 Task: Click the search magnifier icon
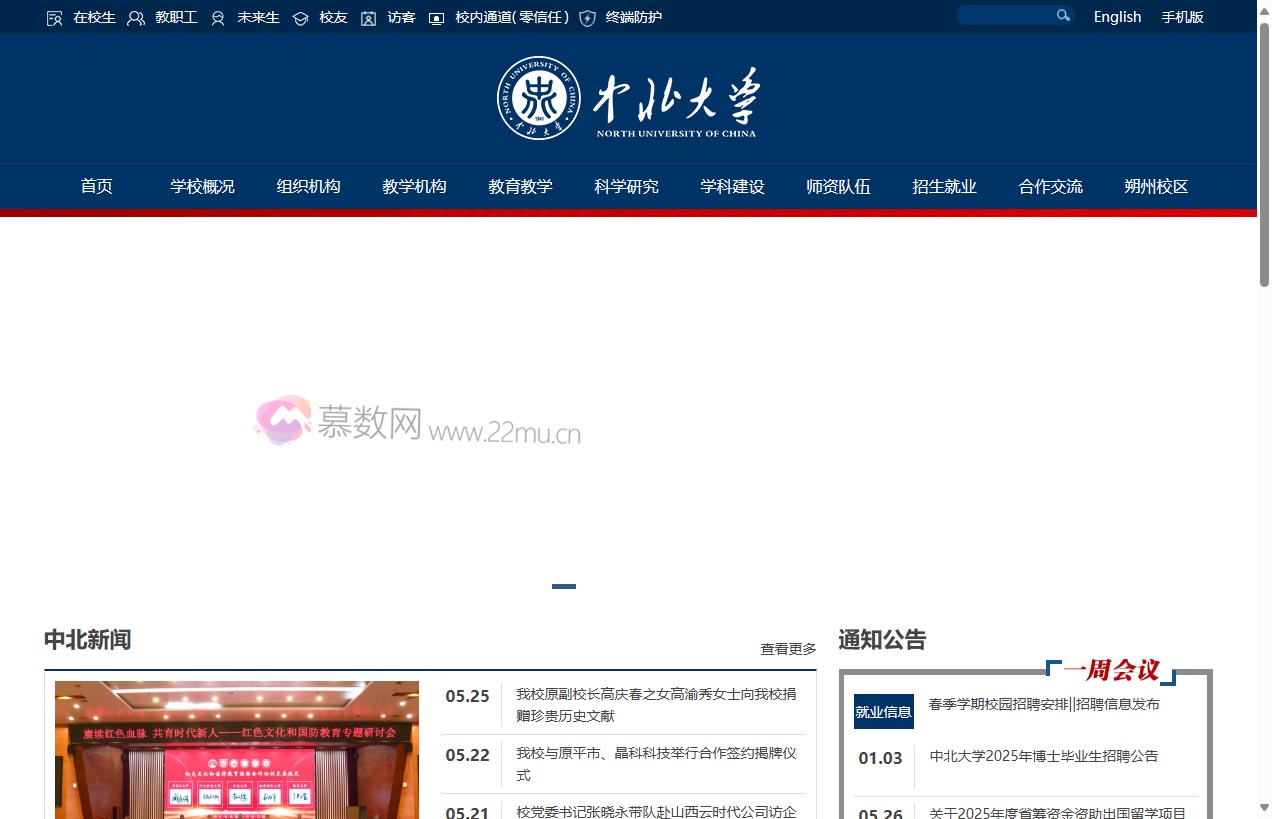(x=1063, y=15)
